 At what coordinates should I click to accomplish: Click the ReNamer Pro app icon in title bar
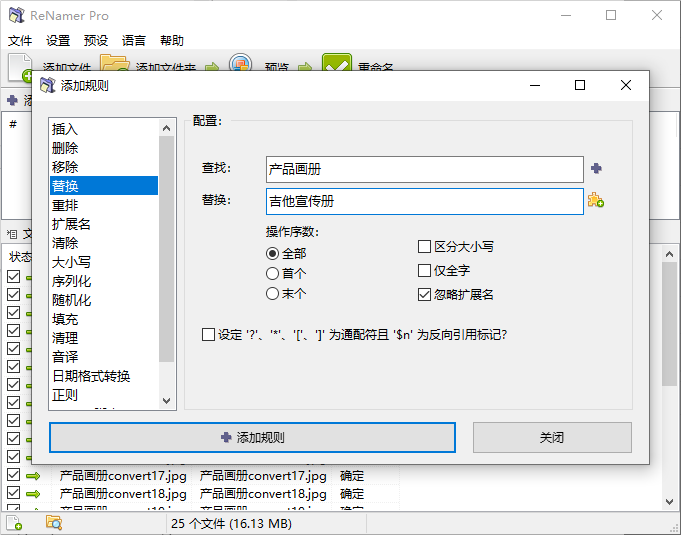[17, 15]
